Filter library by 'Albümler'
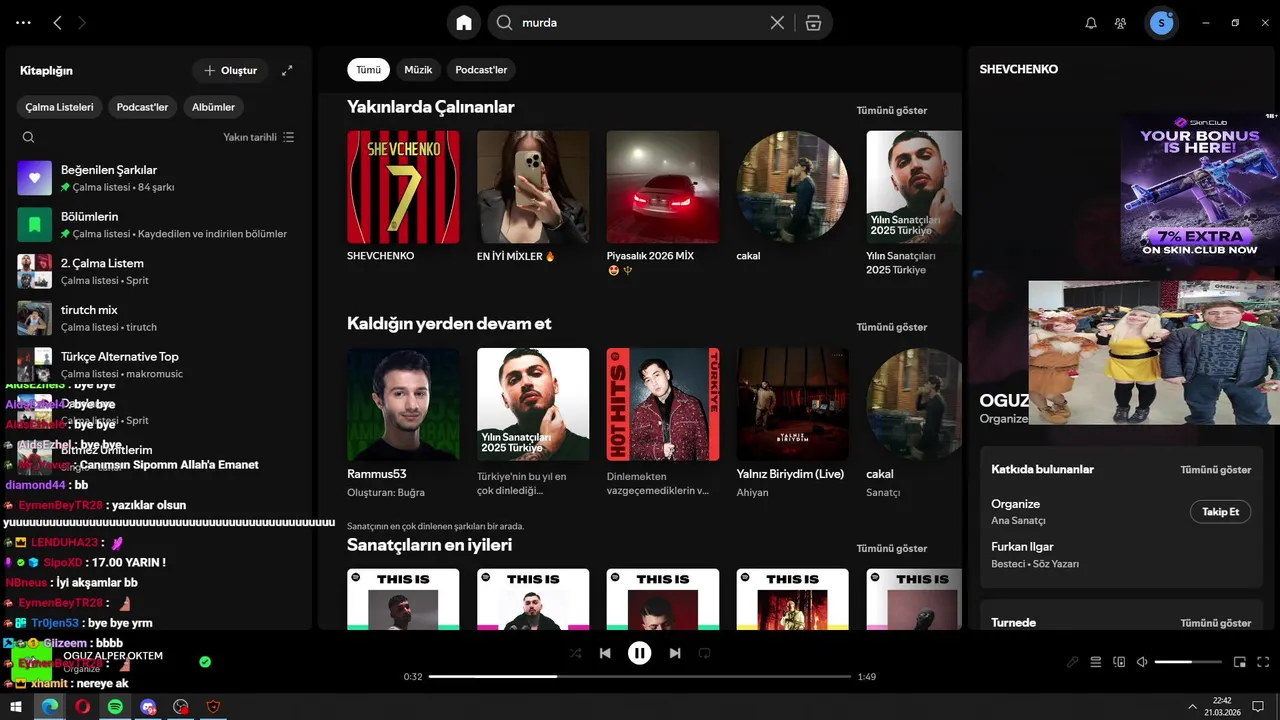Viewport: 1280px width, 720px height. point(213,107)
